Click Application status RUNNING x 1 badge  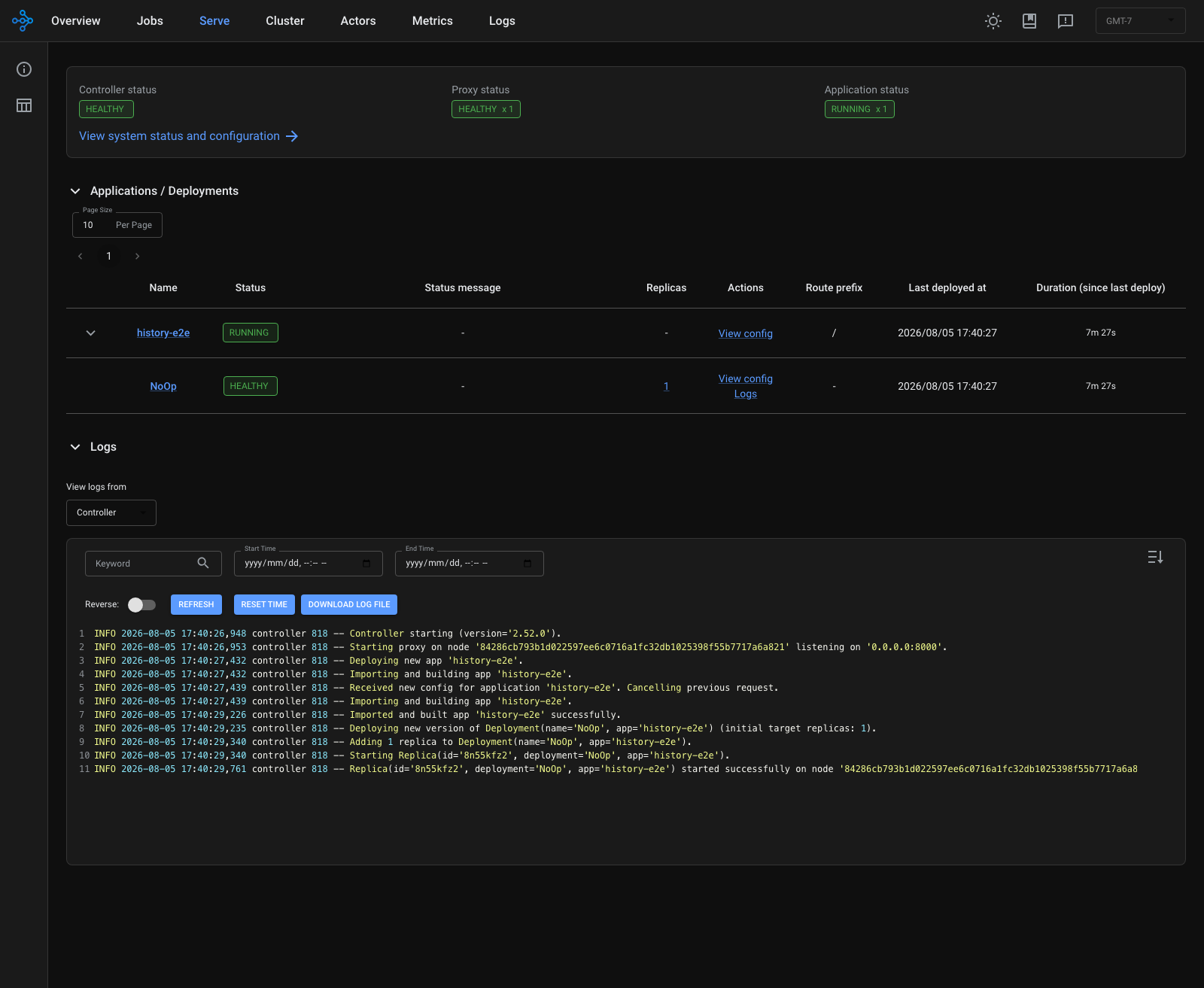859,109
